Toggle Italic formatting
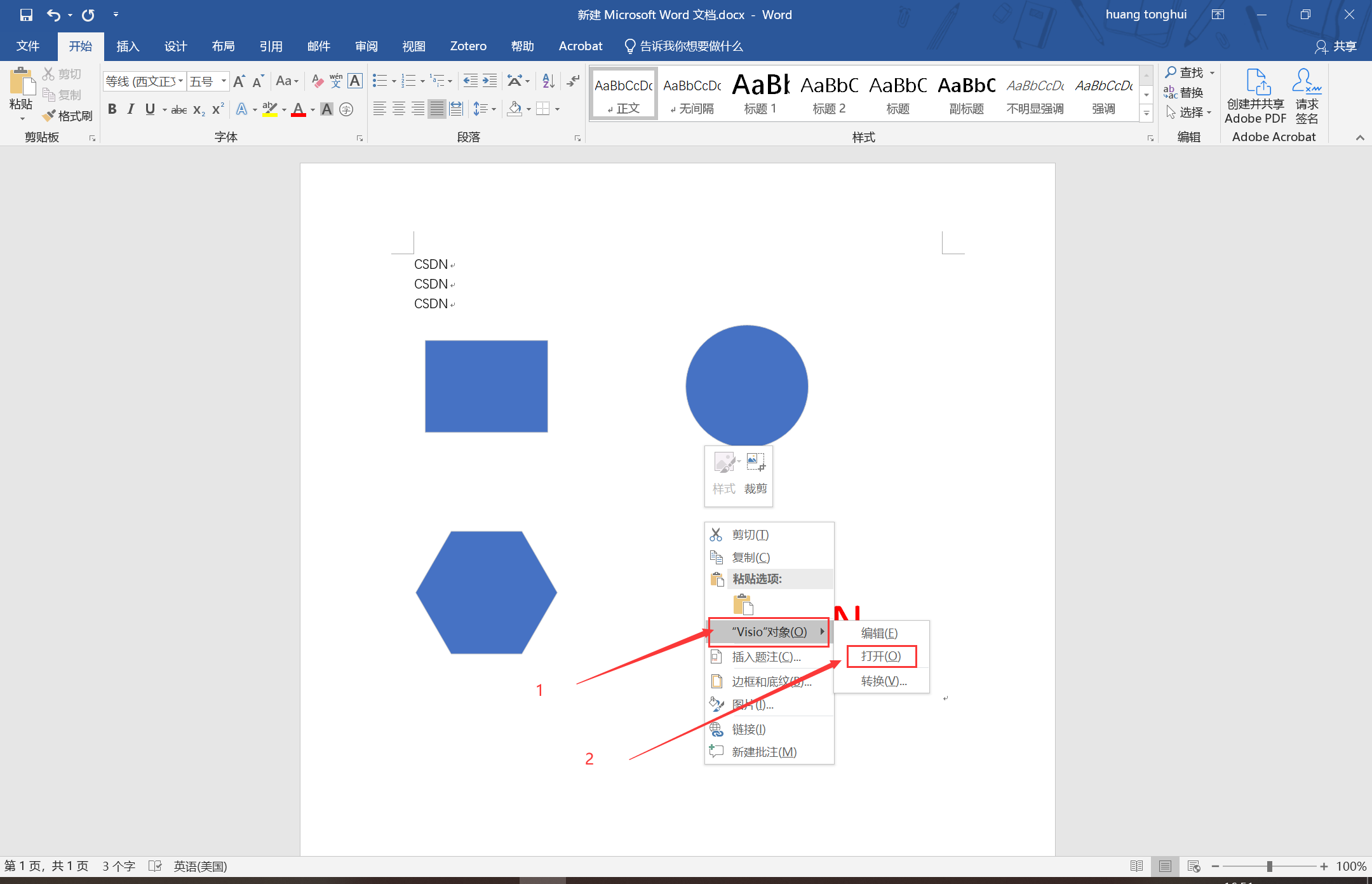The image size is (1372, 884). 131,109
